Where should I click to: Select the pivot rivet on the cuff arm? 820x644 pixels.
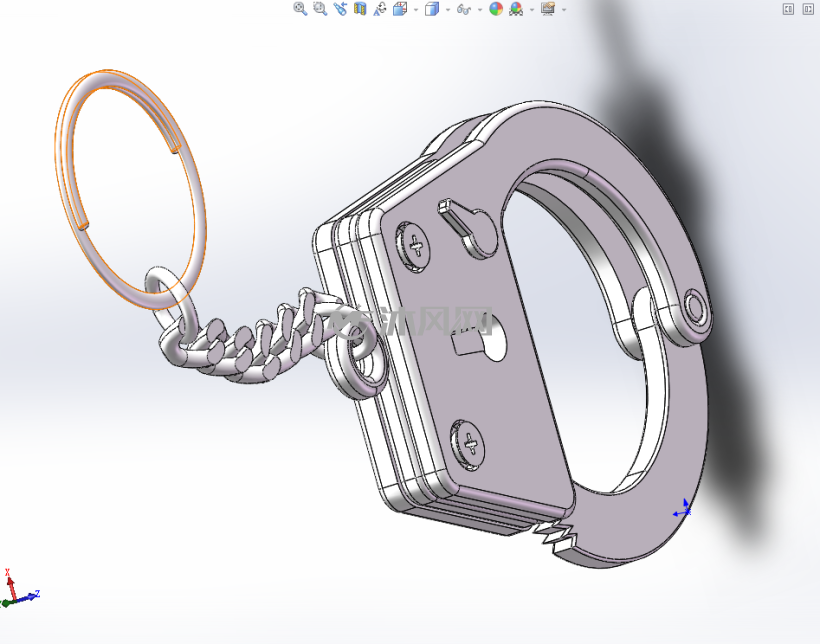pyautogui.click(x=696, y=307)
